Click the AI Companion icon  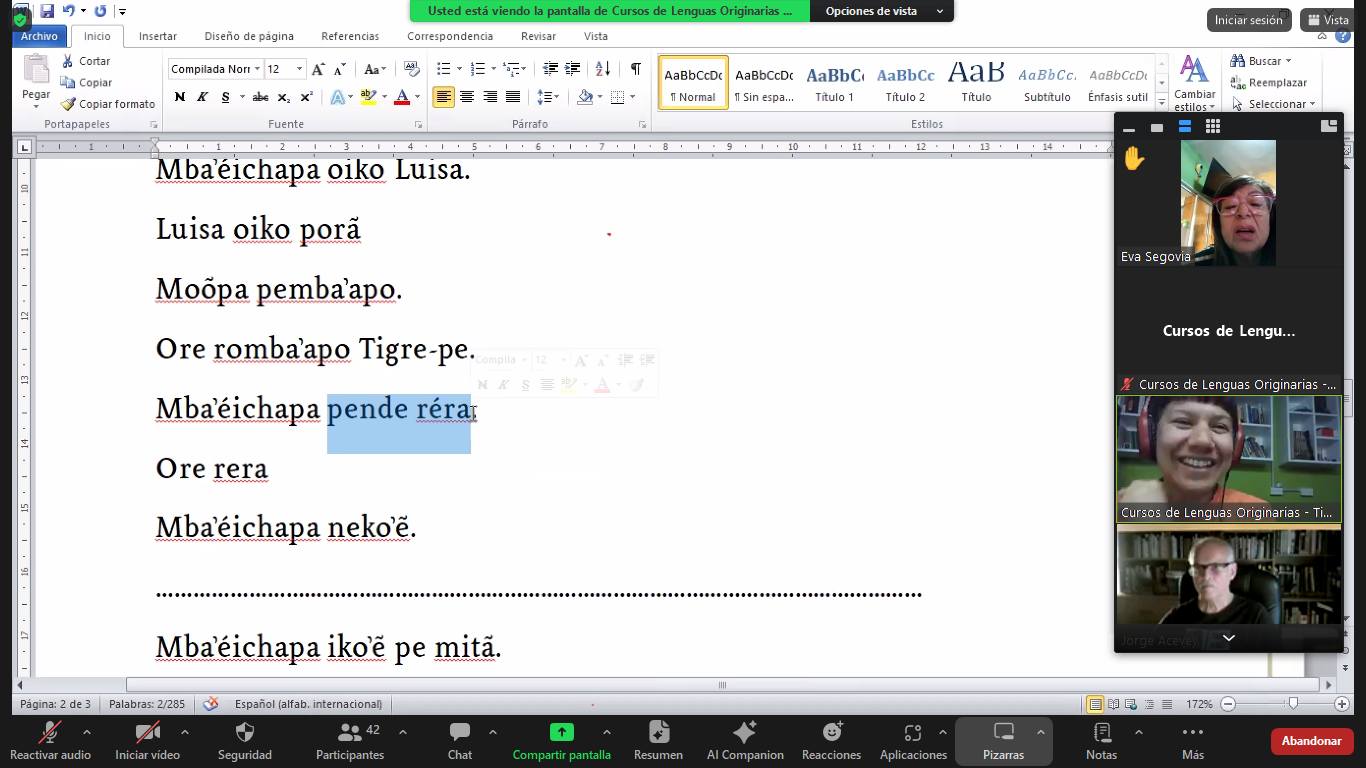745,733
